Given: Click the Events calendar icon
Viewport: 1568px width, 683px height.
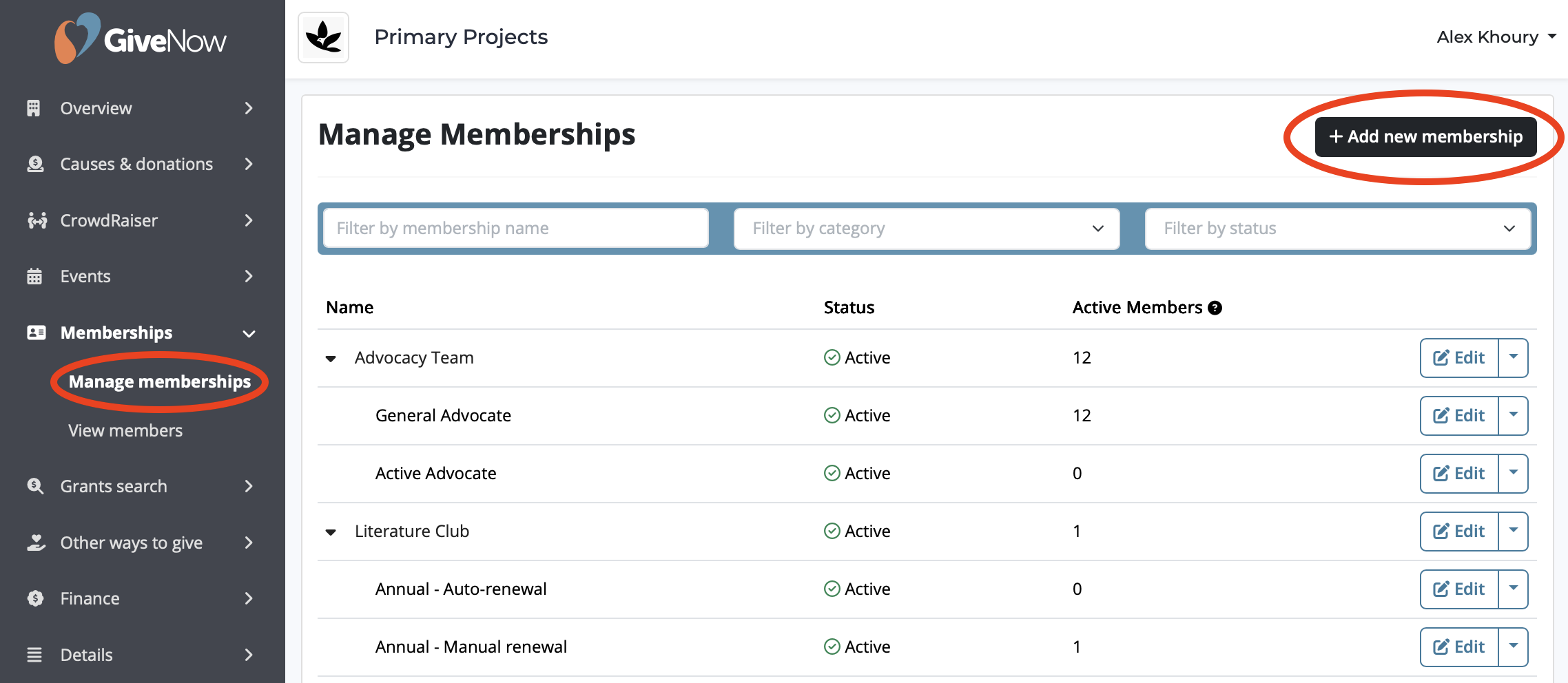Looking at the screenshot, I should [34, 276].
